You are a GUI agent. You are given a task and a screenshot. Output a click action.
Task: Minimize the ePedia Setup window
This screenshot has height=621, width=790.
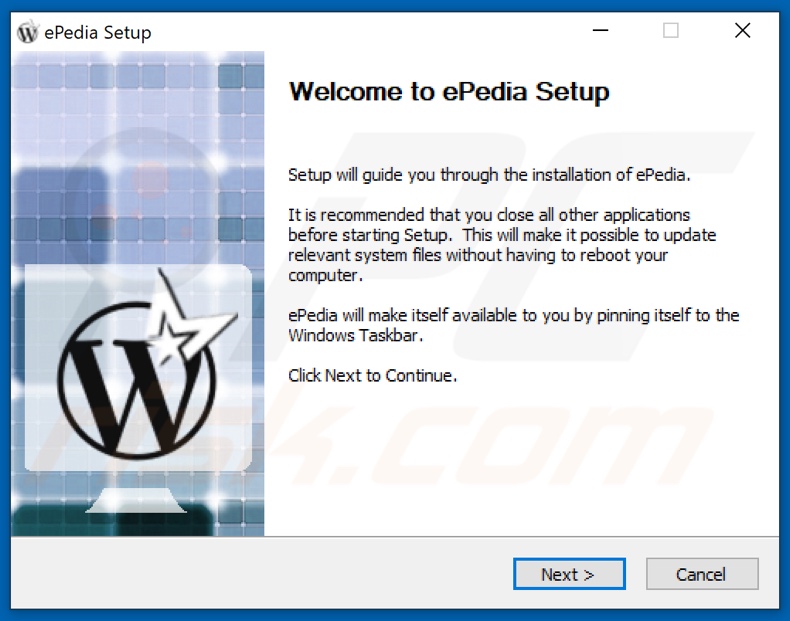[600, 31]
